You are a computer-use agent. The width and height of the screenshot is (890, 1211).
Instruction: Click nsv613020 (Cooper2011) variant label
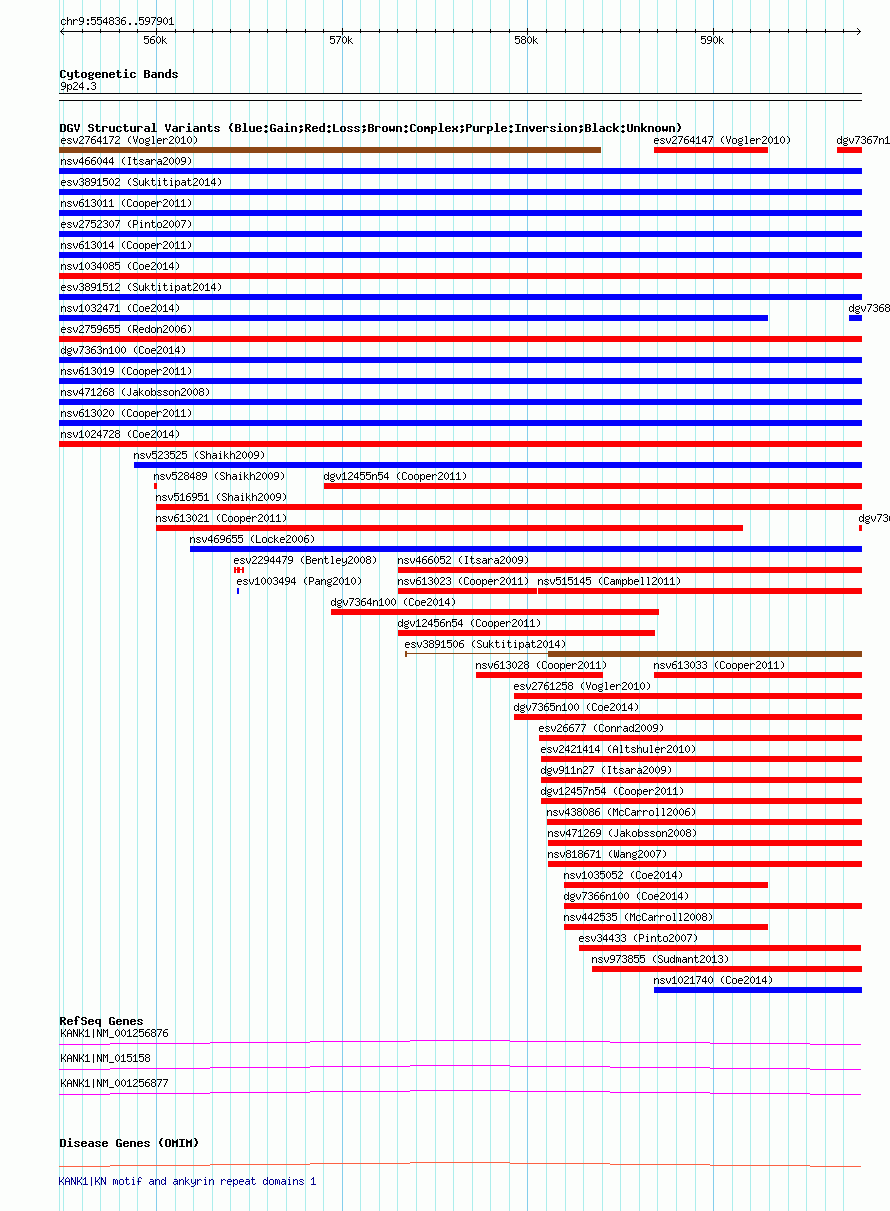tap(126, 413)
